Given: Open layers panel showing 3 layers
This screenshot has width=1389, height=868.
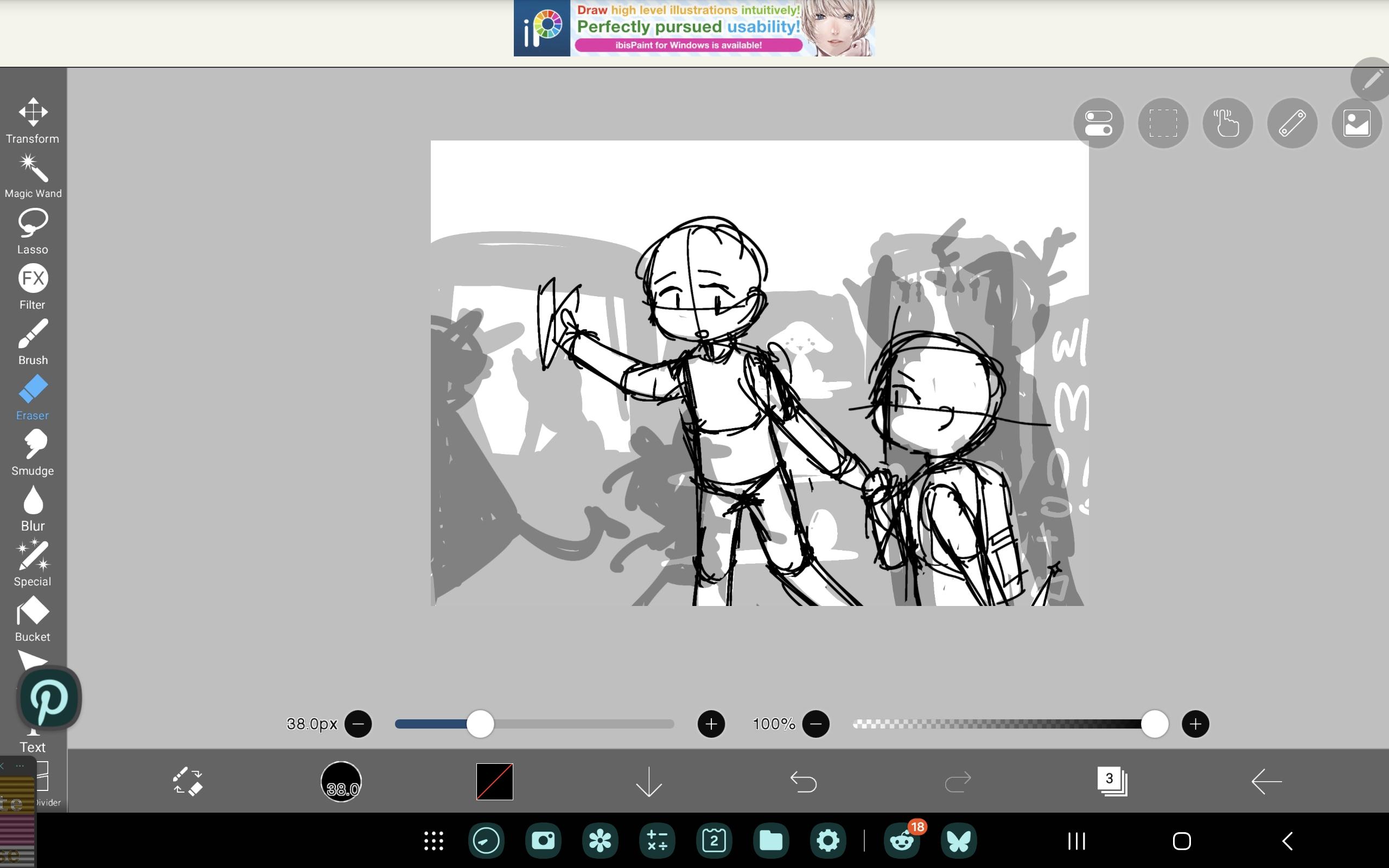Looking at the screenshot, I should pos(1112,781).
